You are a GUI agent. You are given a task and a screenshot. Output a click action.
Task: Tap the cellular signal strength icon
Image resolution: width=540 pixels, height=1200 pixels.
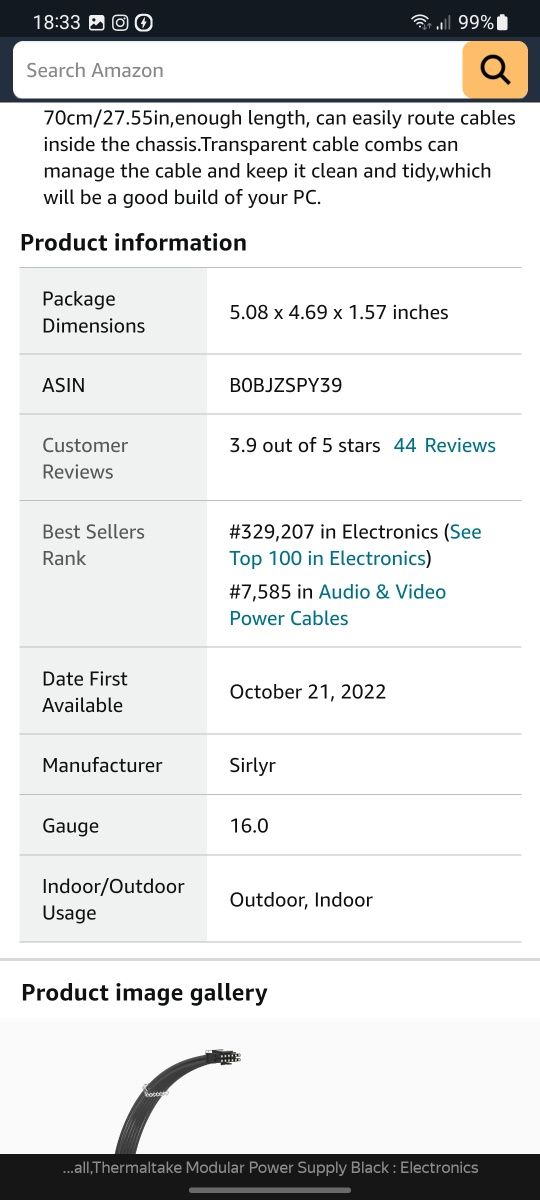click(443, 22)
